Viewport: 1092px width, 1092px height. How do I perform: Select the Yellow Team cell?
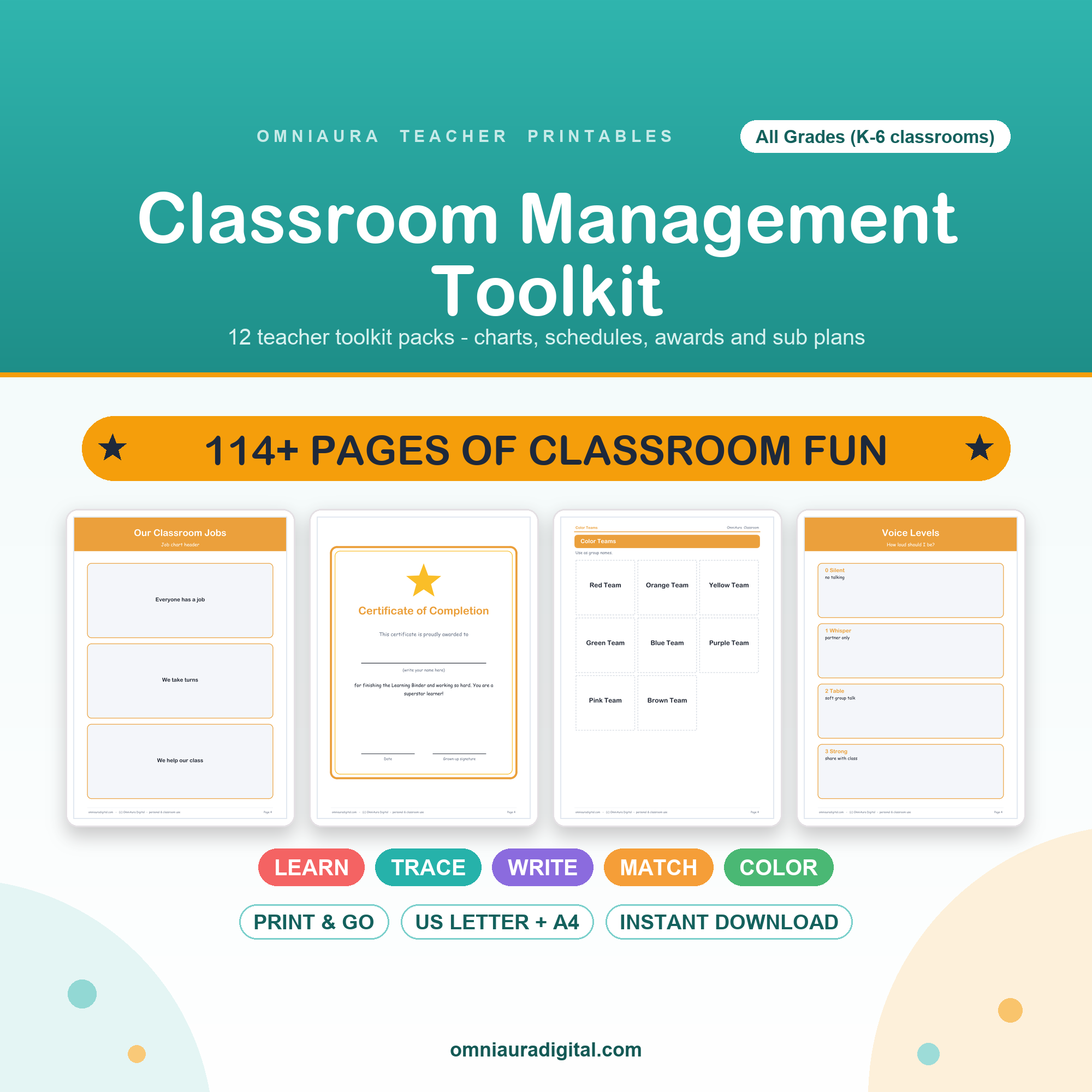[x=728, y=587]
